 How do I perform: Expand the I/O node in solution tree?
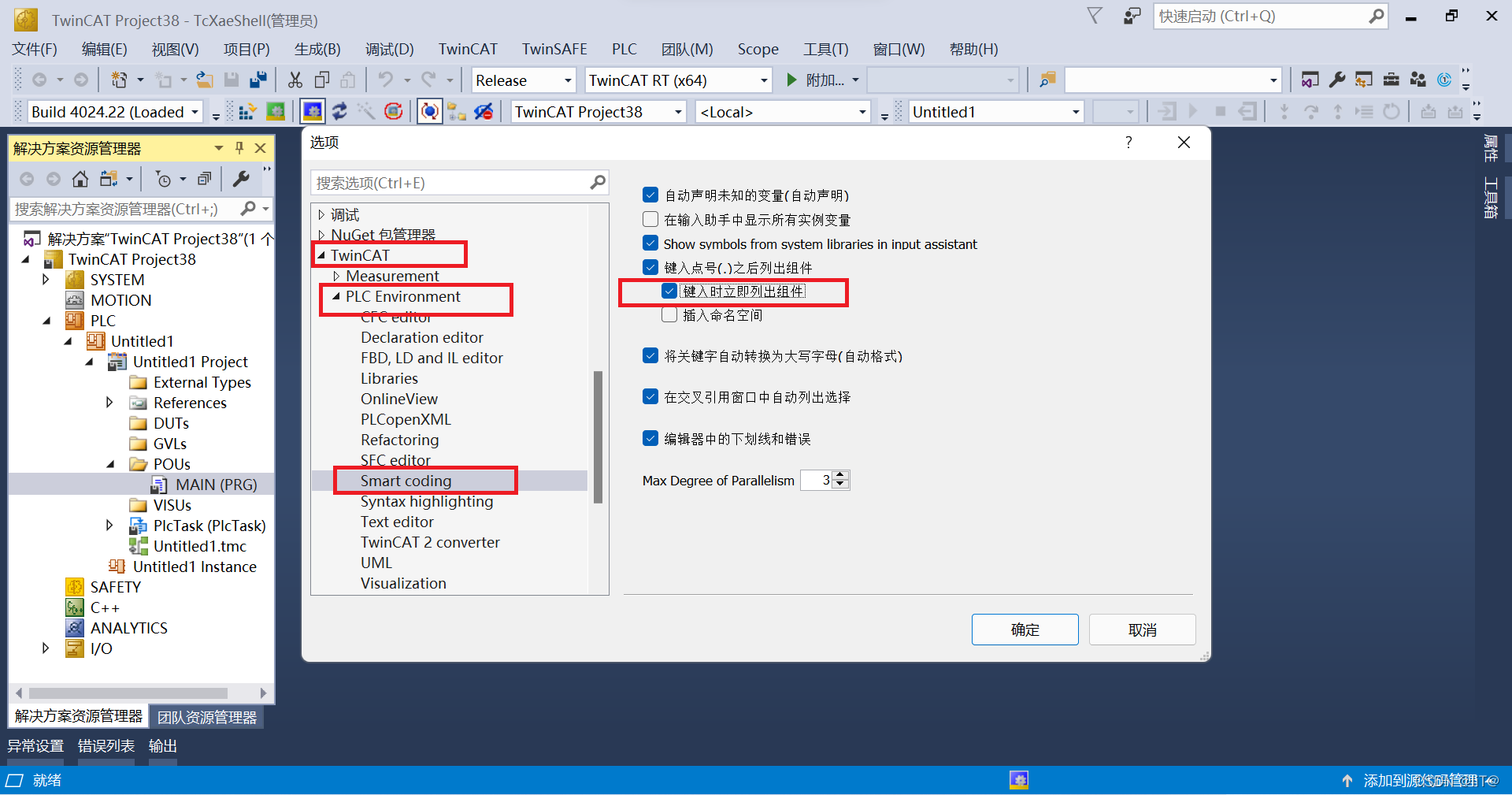[x=46, y=648]
